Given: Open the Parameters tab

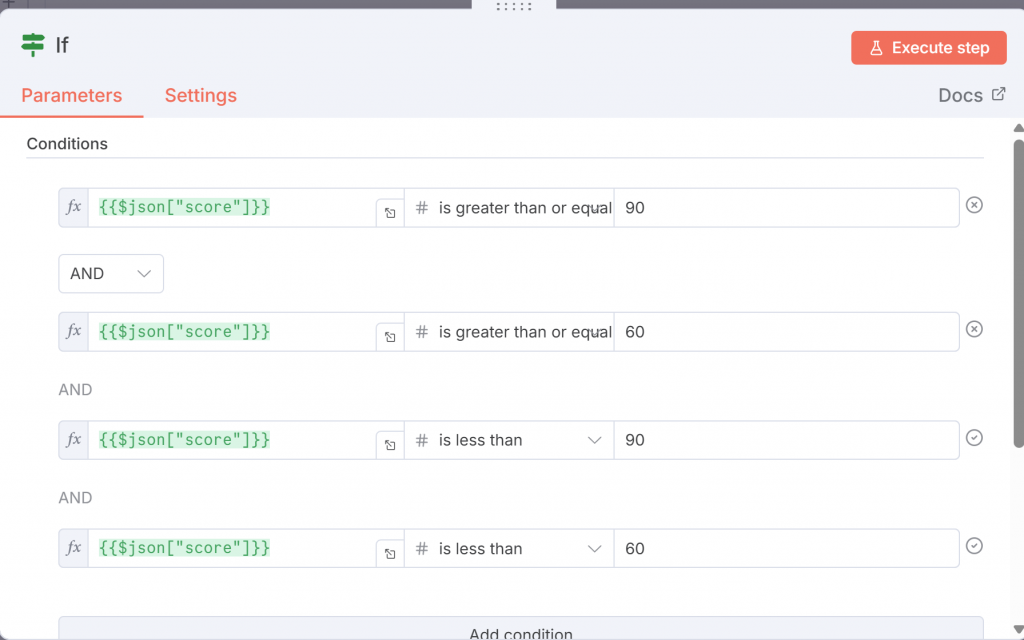Looking at the screenshot, I should pos(72,95).
